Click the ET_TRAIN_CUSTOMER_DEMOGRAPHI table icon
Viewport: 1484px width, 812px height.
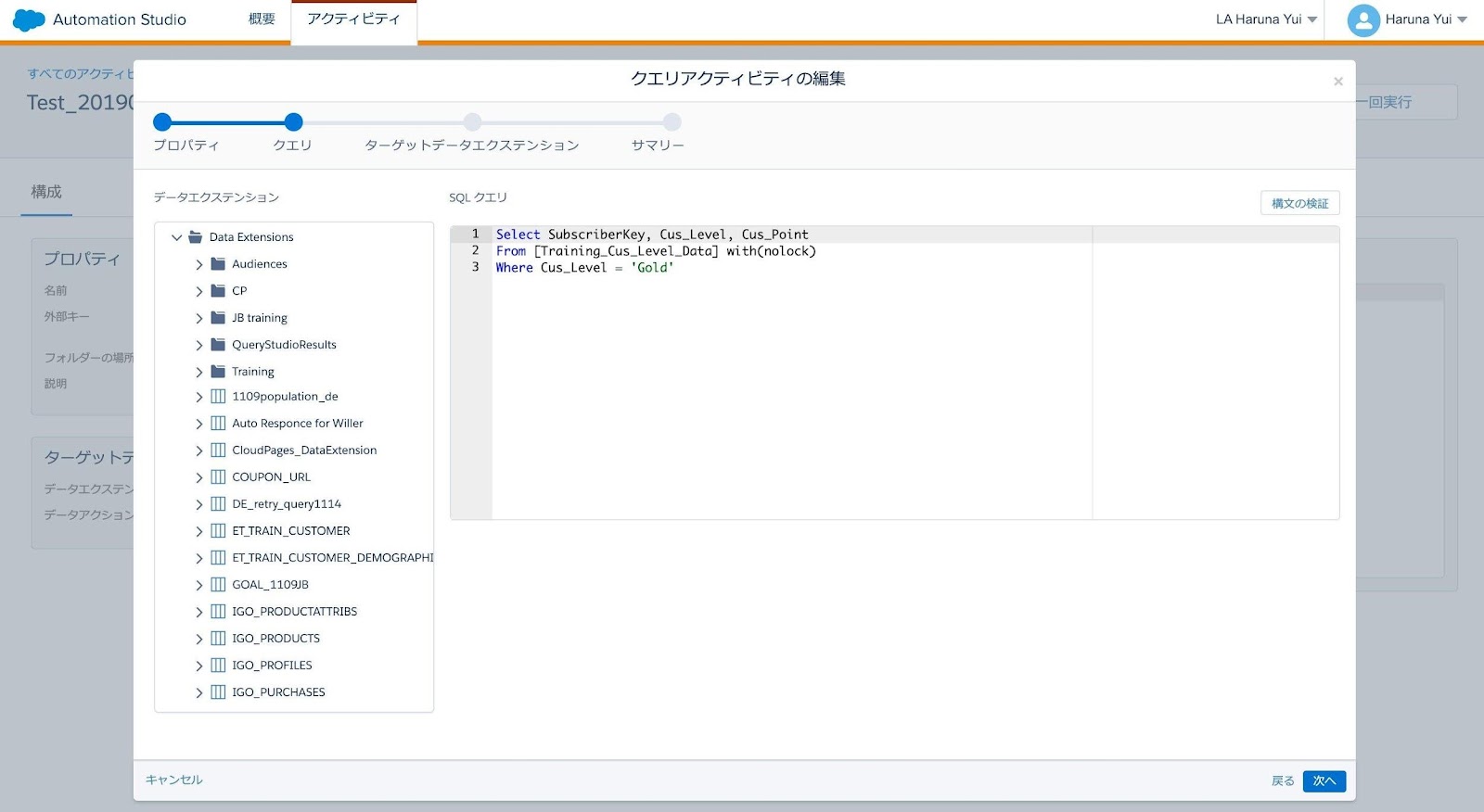pyautogui.click(x=218, y=558)
